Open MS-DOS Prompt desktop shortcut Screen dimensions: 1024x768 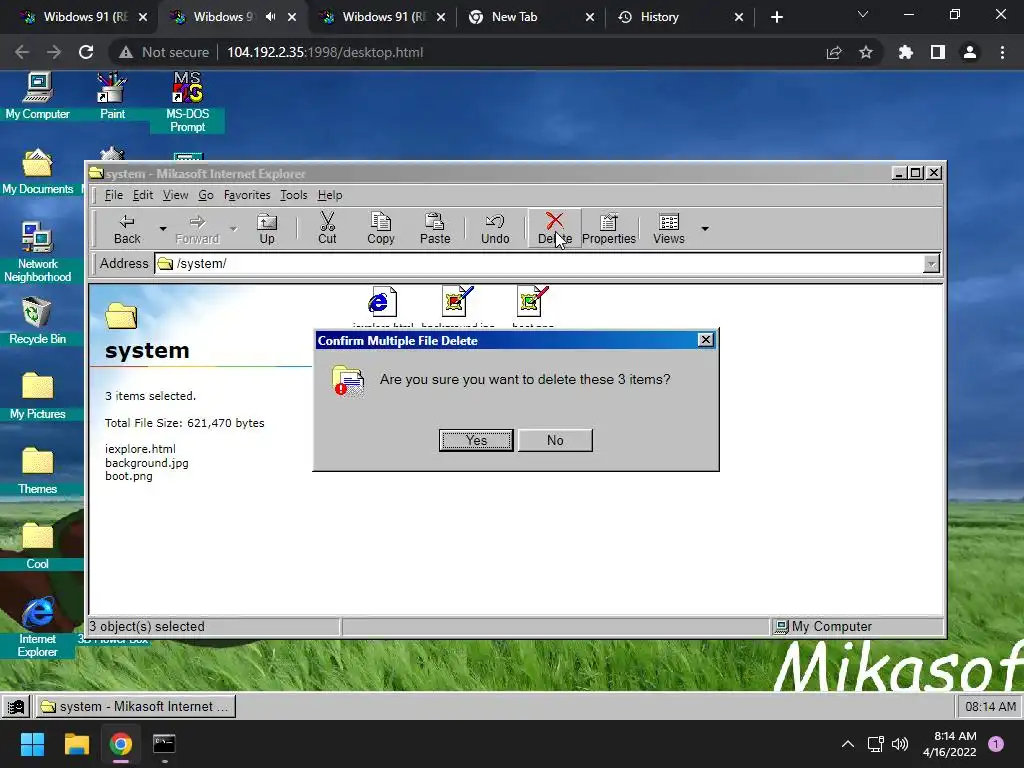pos(187,102)
